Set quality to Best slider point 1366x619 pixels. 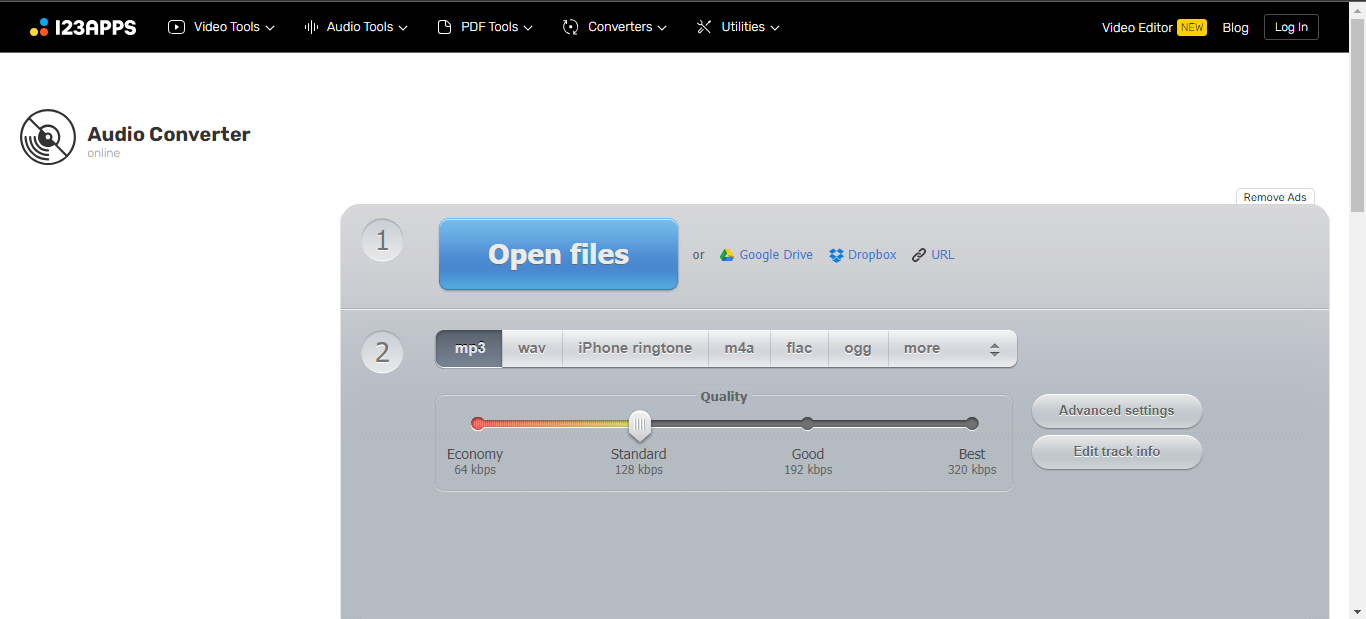coord(972,424)
